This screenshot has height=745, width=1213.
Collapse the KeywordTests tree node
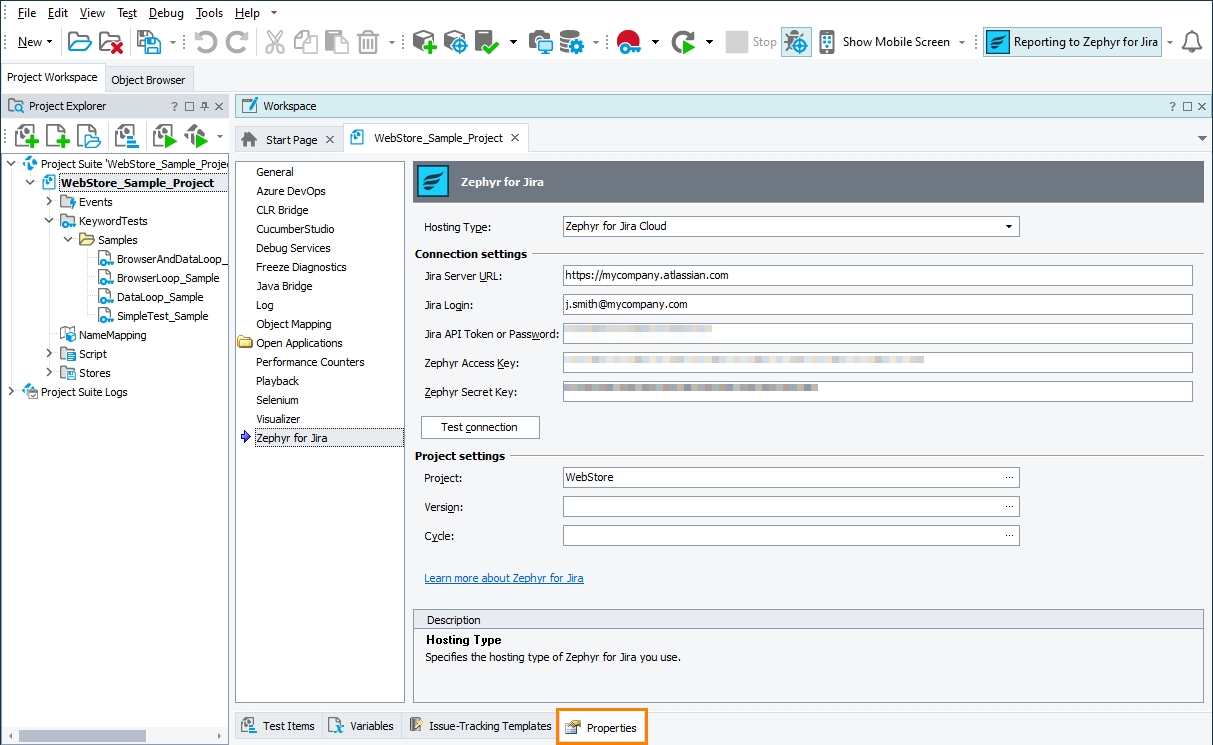49,221
